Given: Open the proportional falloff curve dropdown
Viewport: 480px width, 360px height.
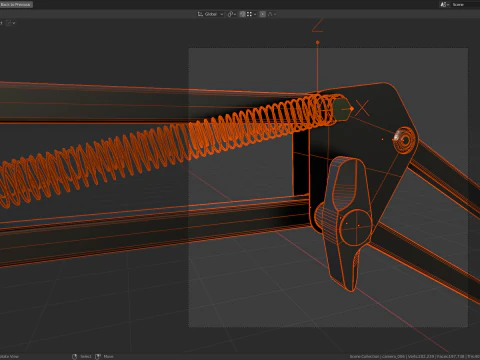Looking at the screenshot, I should click(272, 14).
